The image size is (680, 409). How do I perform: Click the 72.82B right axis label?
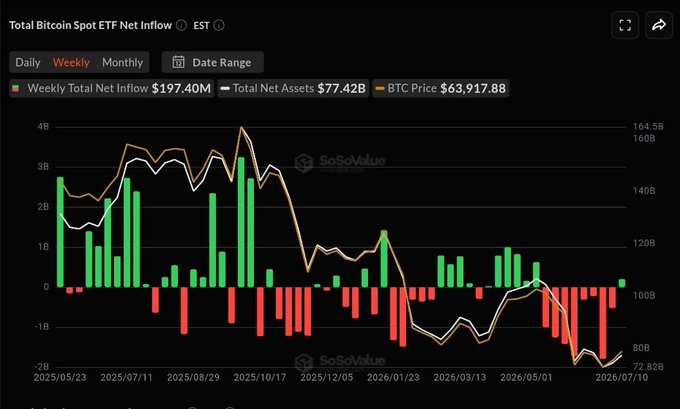[x=648, y=366]
